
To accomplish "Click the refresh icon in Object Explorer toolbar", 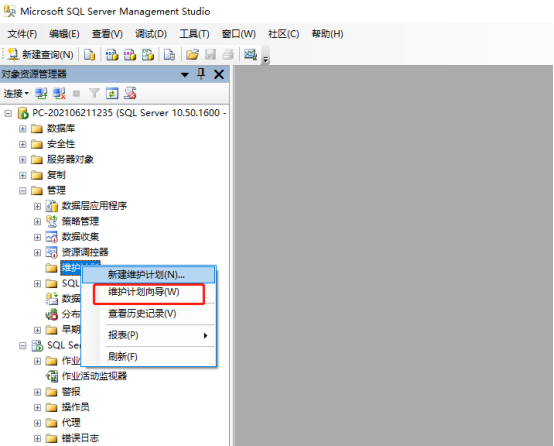I will tap(112, 93).
